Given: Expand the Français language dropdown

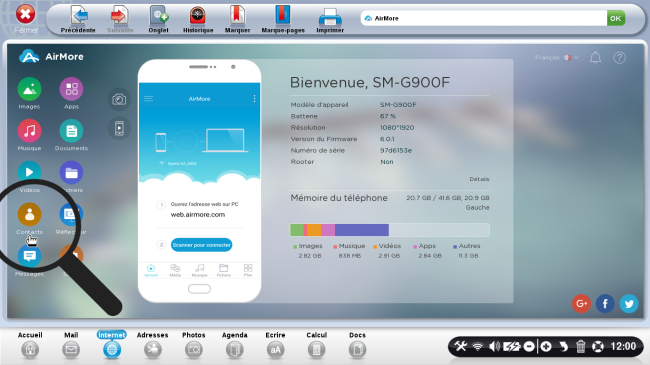Looking at the screenshot, I should point(557,58).
